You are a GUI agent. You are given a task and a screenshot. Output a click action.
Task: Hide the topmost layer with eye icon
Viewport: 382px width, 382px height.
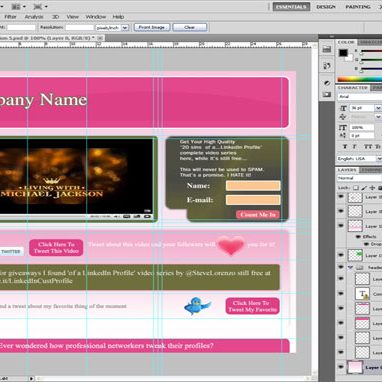pyautogui.click(x=341, y=197)
